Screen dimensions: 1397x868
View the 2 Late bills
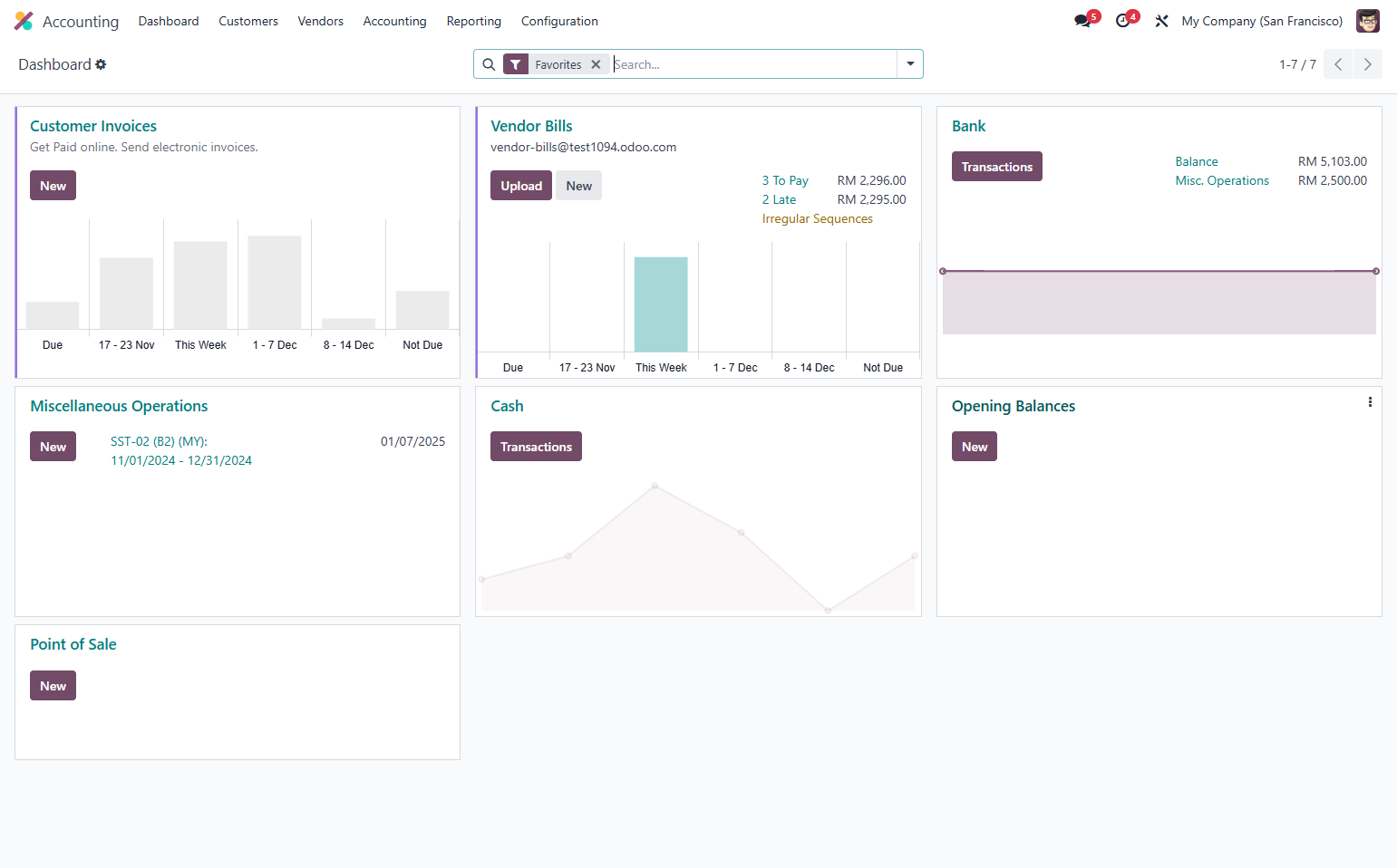[779, 199]
